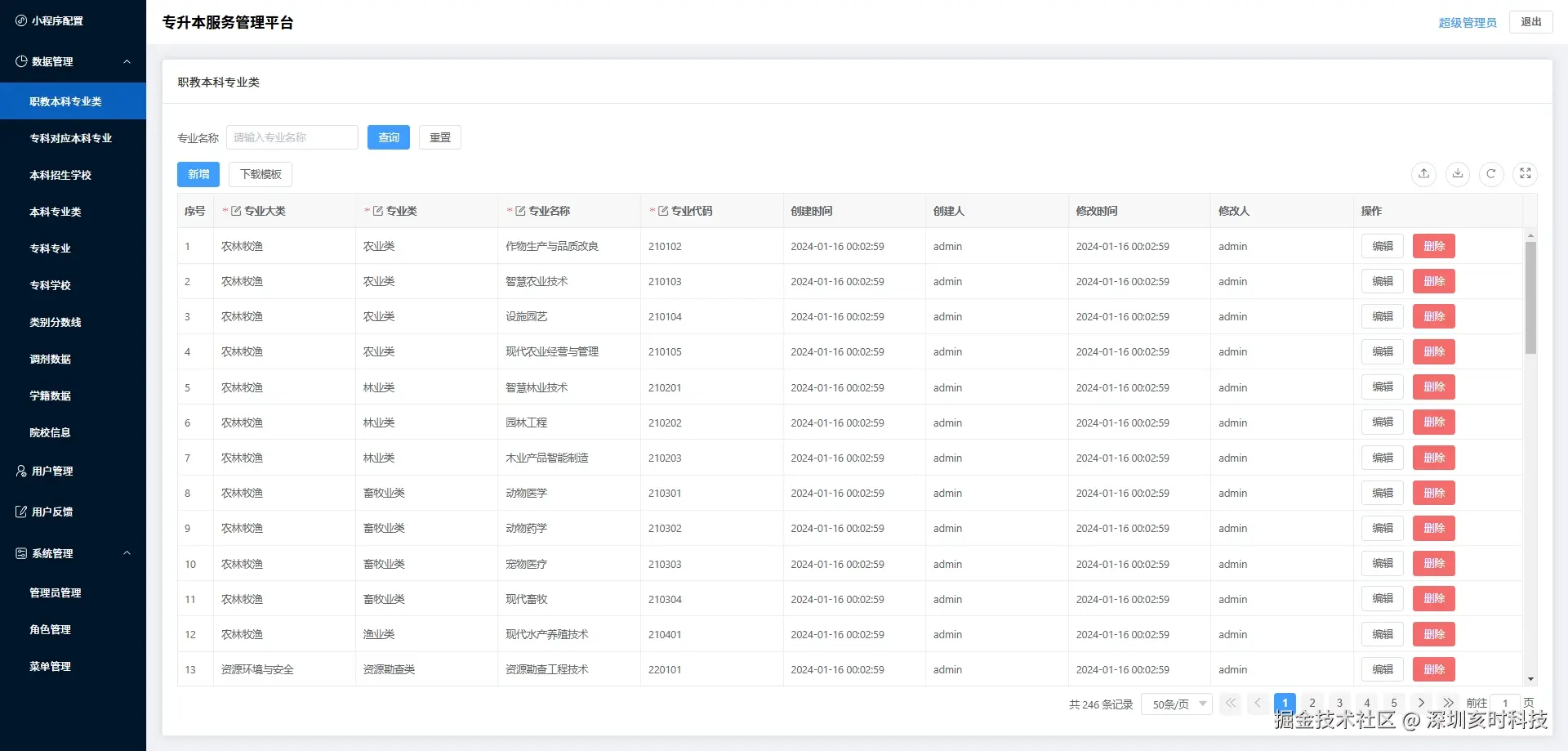Screen dimensions: 1568x751
Task: Click the table scrollbar up arrow
Action: tap(1530, 235)
